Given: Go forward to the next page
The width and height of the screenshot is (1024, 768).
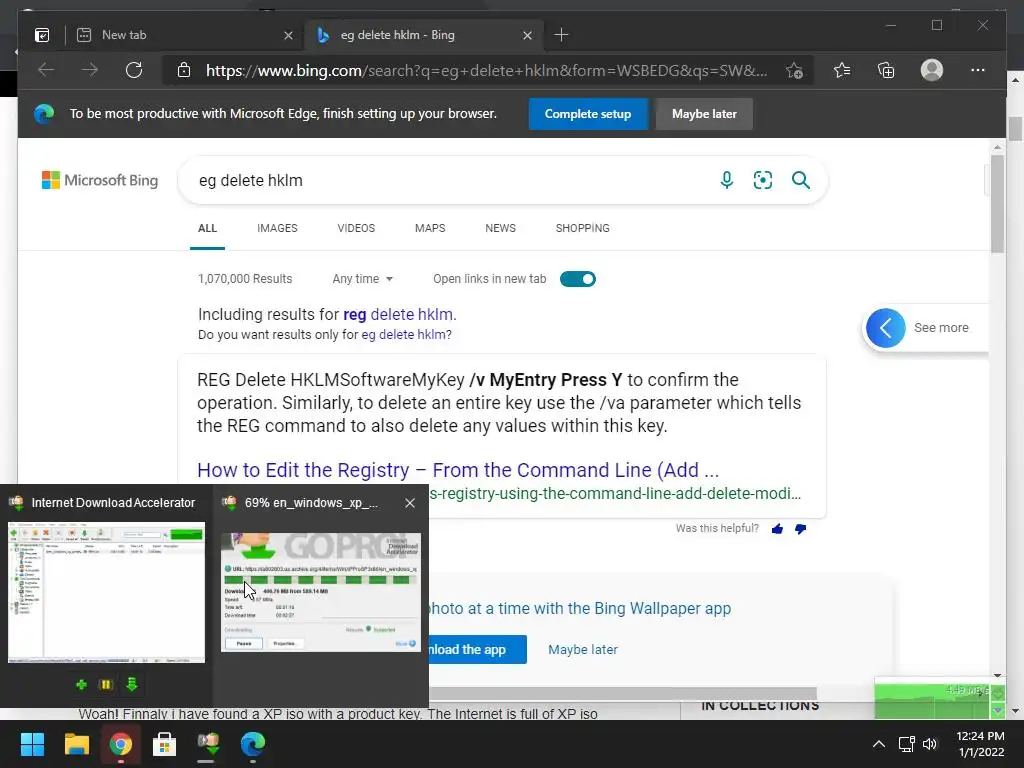Looking at the screenshot, I should click(x=90, y=70).
